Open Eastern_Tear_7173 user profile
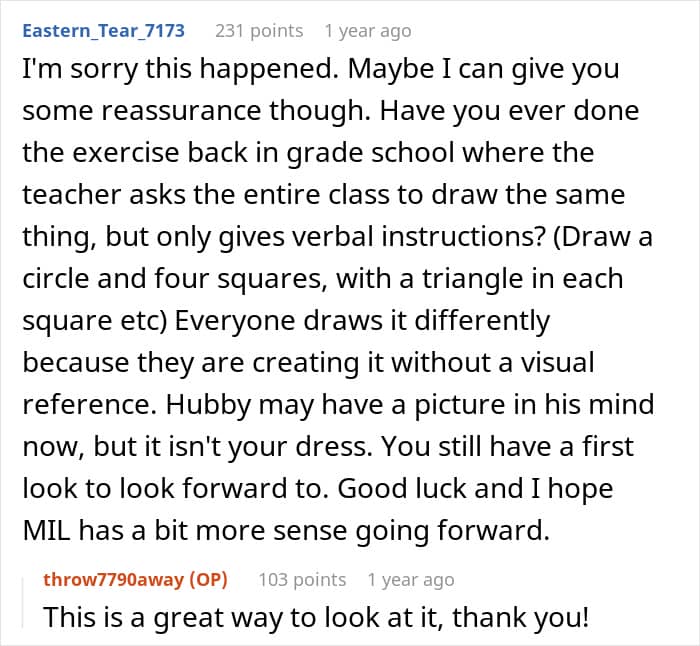Screen dimensions: 700x646 pos(104,31)
